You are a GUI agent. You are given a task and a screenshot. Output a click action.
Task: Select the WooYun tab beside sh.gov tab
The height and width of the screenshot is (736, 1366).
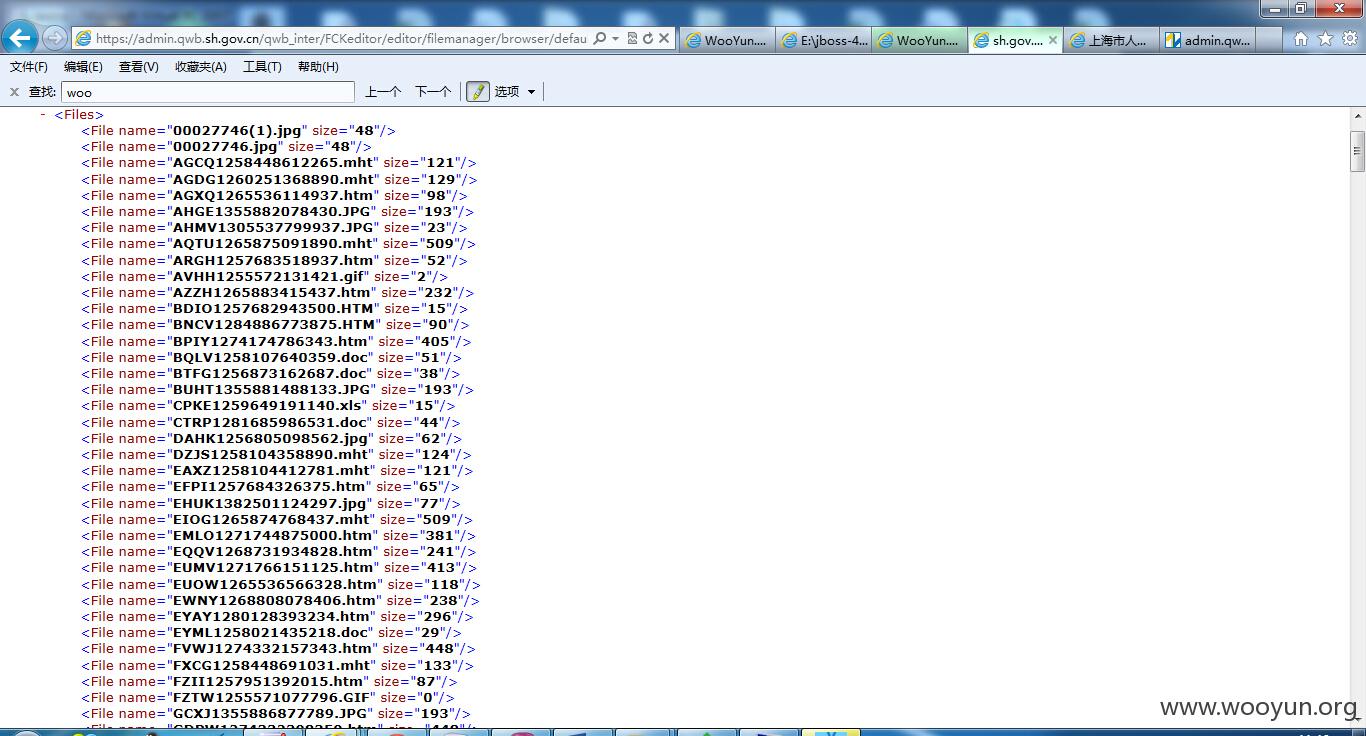click(920, 40)
